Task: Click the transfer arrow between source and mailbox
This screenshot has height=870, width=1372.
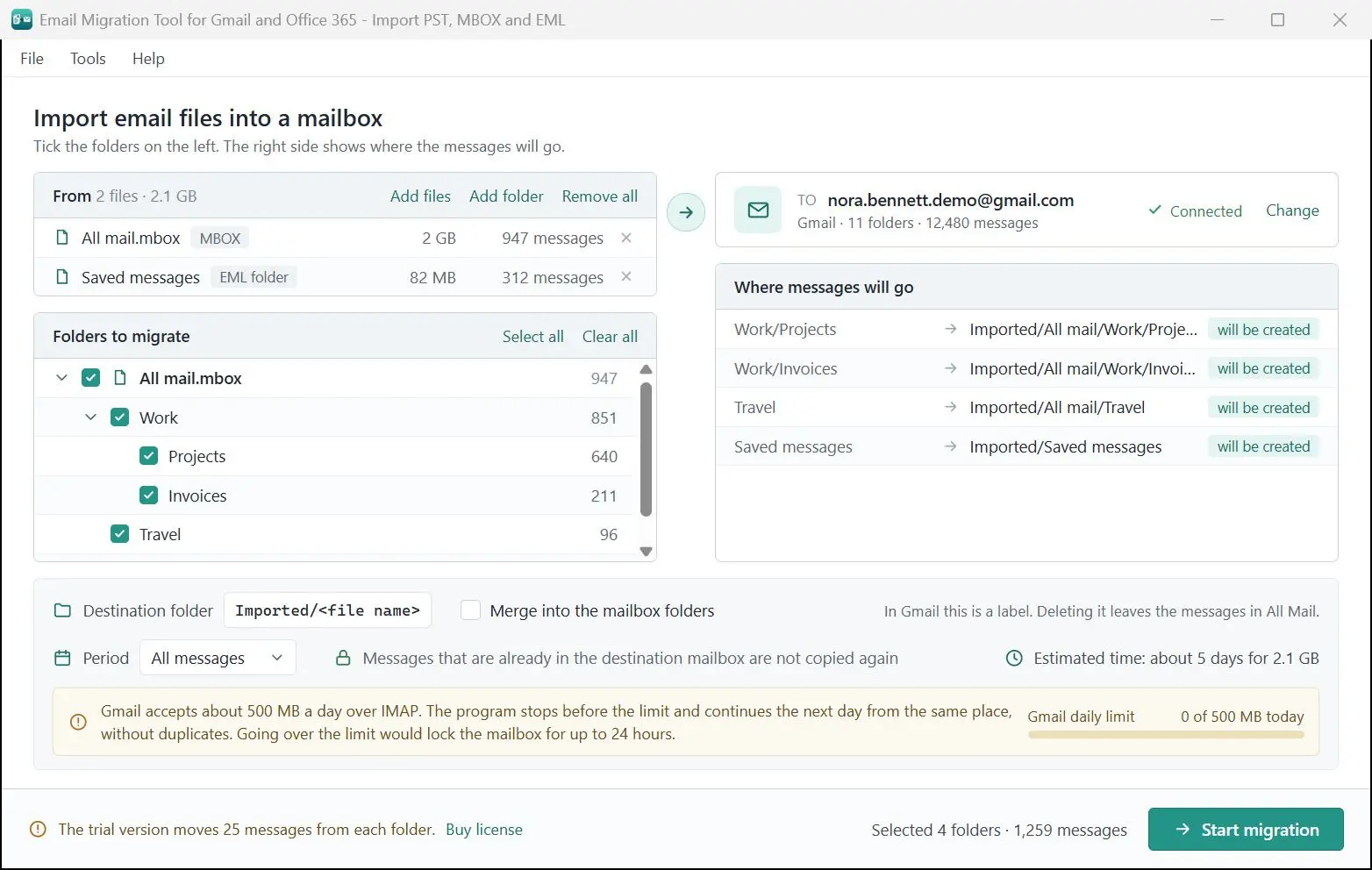Action: click(686, 212)
